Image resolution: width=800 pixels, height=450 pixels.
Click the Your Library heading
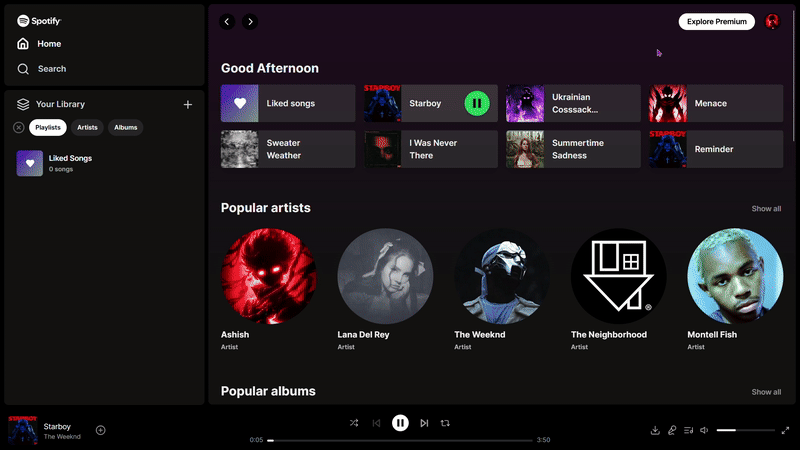point(60,104)
